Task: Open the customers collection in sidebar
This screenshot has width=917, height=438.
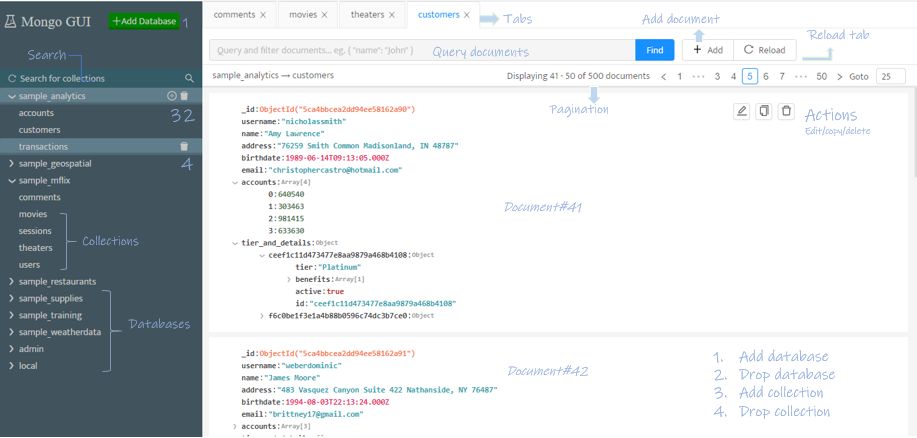Action: [39, 130]
